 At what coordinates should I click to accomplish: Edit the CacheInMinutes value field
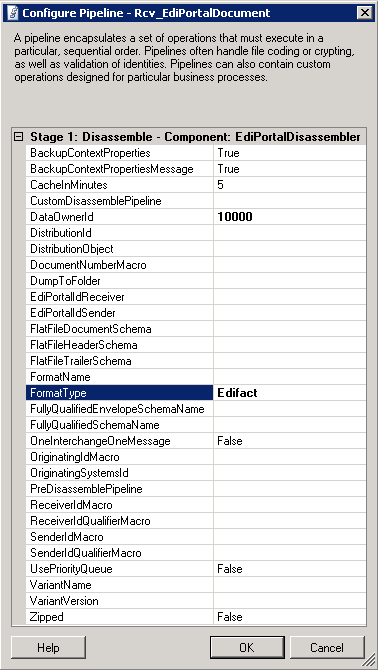click(x=290, y=185)
